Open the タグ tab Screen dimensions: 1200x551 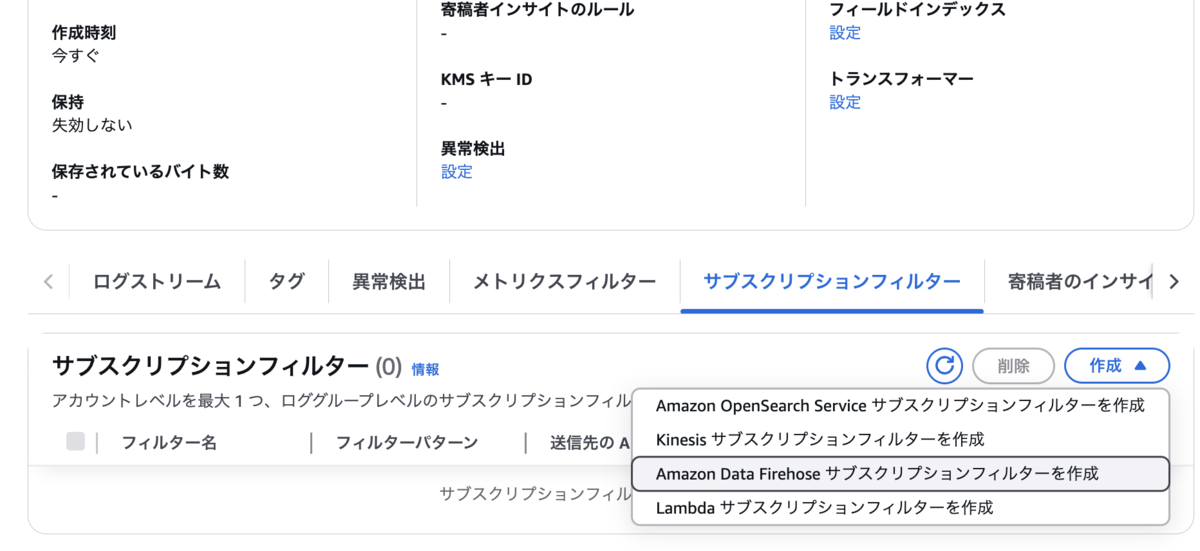click(286, 282)
